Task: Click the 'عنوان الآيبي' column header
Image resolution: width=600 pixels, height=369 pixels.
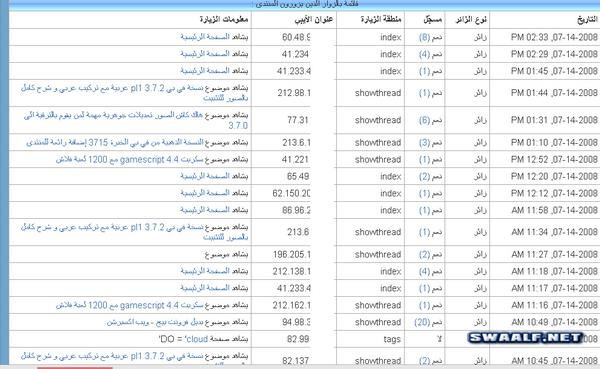Action: point(314,20)
